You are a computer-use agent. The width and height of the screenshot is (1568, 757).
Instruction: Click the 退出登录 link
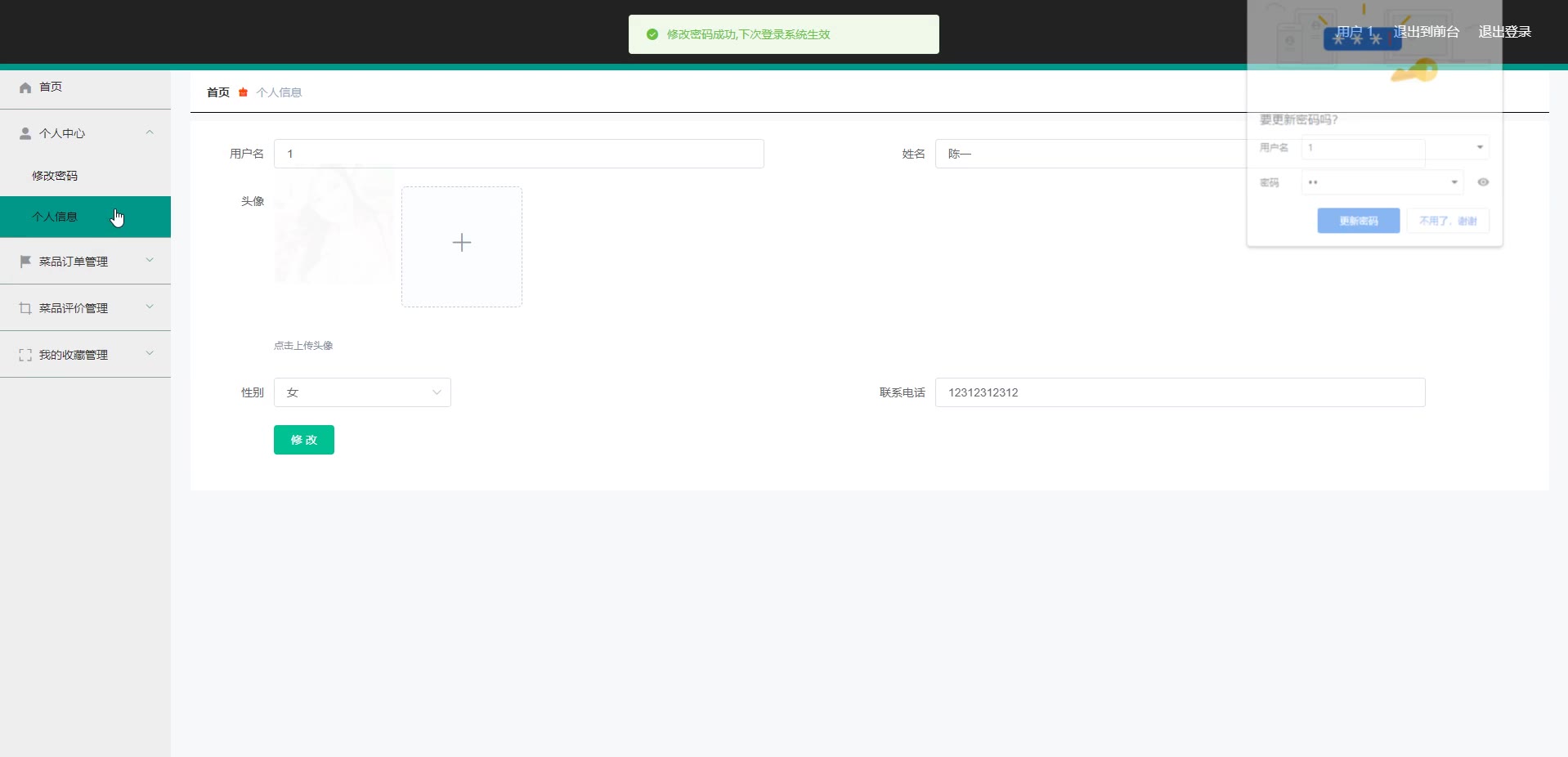1505,32
